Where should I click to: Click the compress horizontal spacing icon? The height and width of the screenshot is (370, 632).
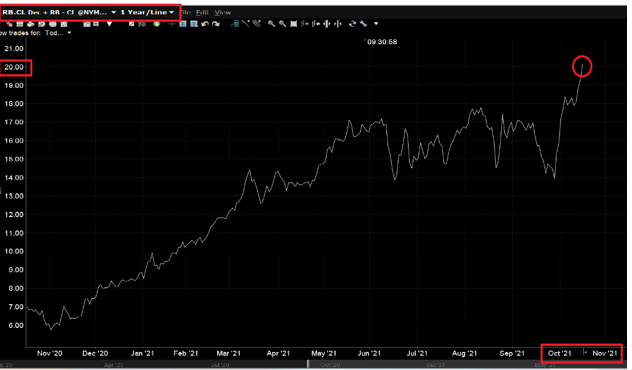click(x=338, y=24)
